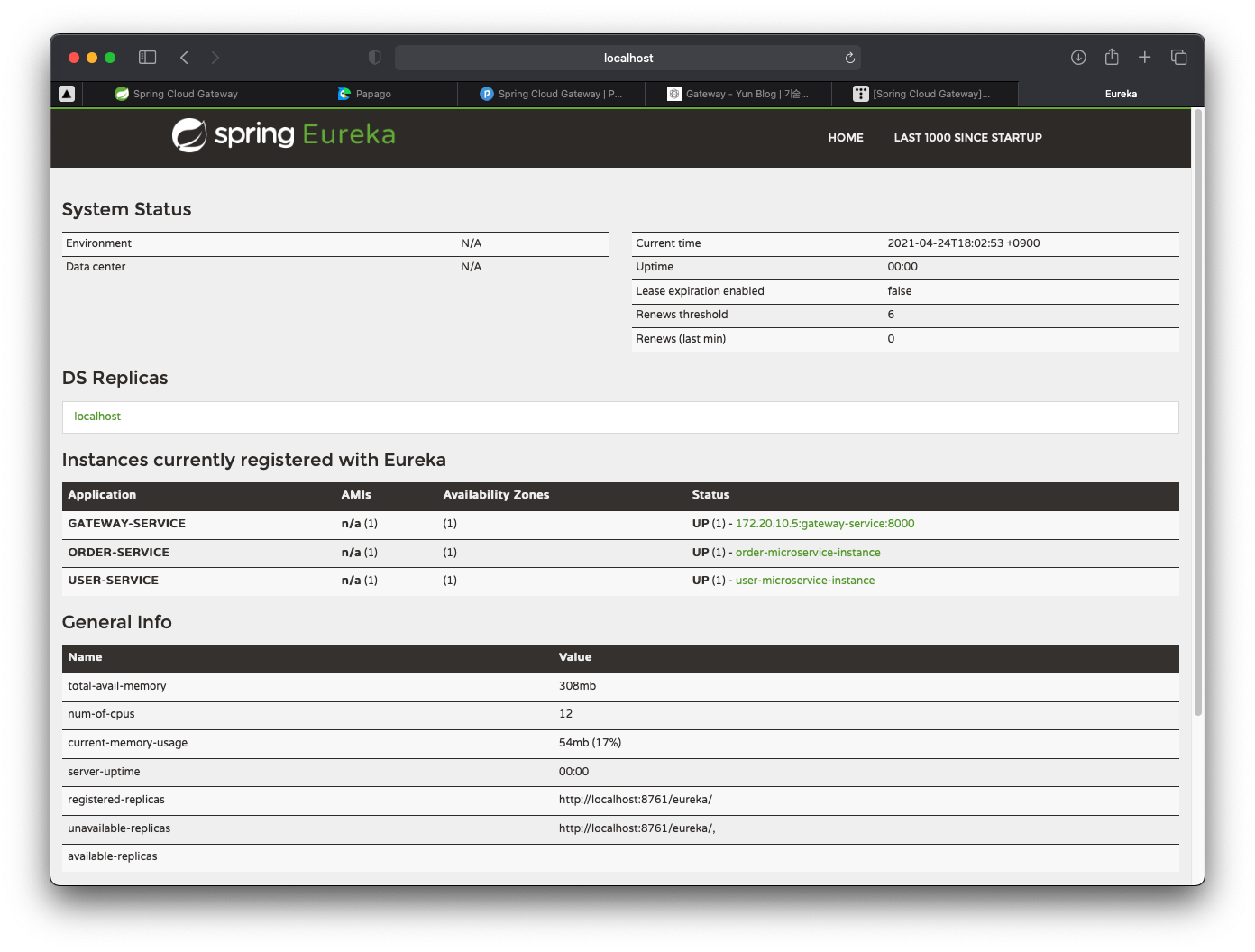
Task: Click the Environment row label
Action: coord(98,243)
